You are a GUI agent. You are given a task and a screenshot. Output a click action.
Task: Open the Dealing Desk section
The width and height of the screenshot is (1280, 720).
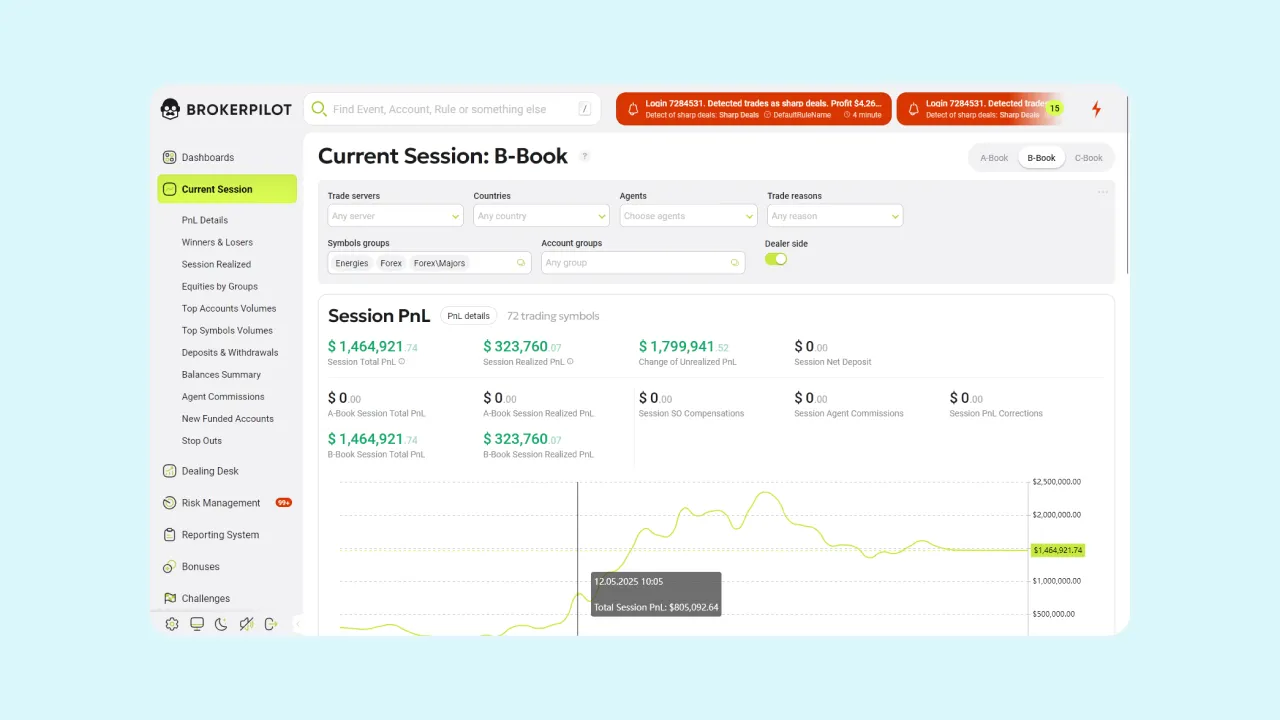pyautogui.click(x=209, y=471)
